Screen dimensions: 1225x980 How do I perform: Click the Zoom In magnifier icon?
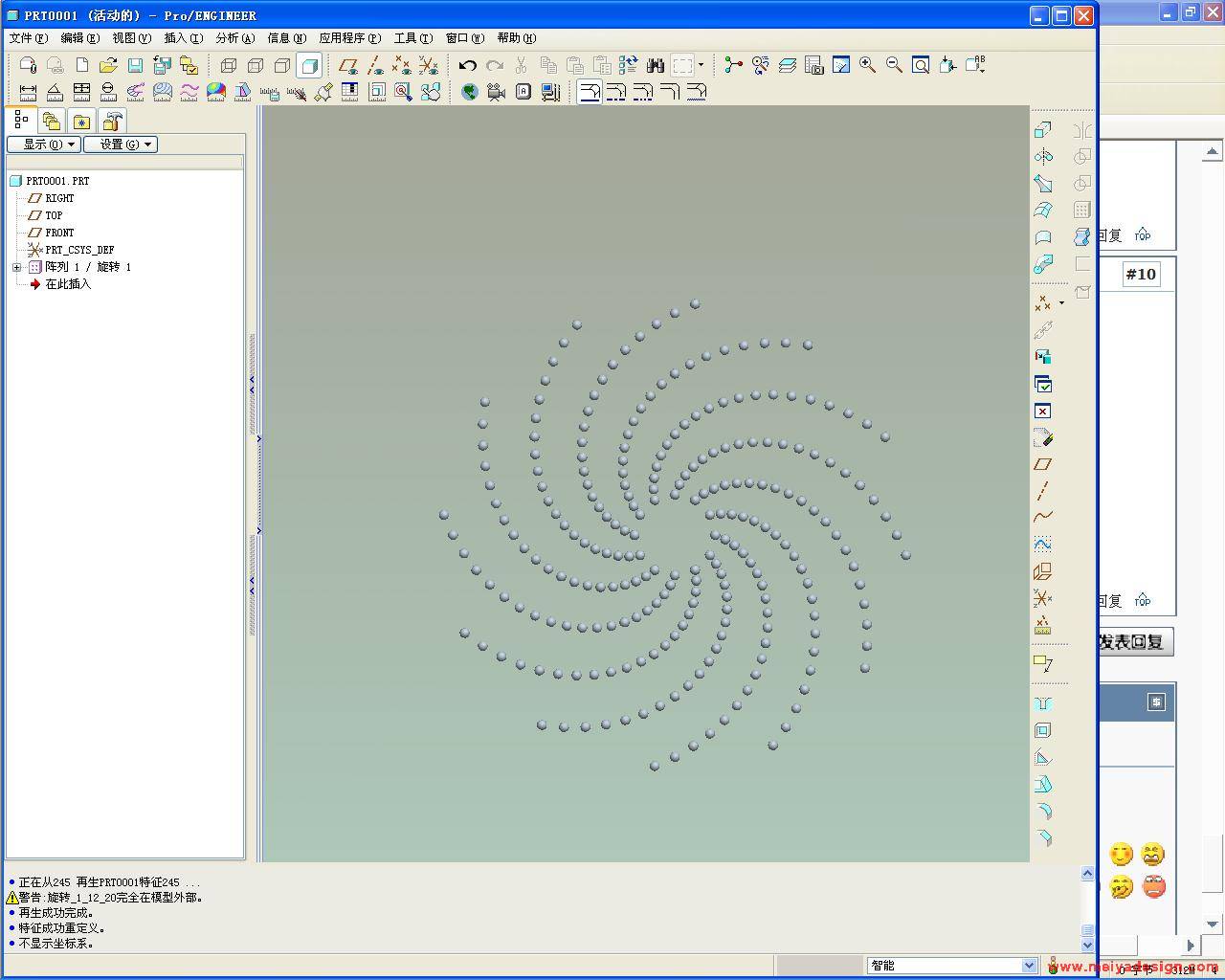(x=867, y=65)
